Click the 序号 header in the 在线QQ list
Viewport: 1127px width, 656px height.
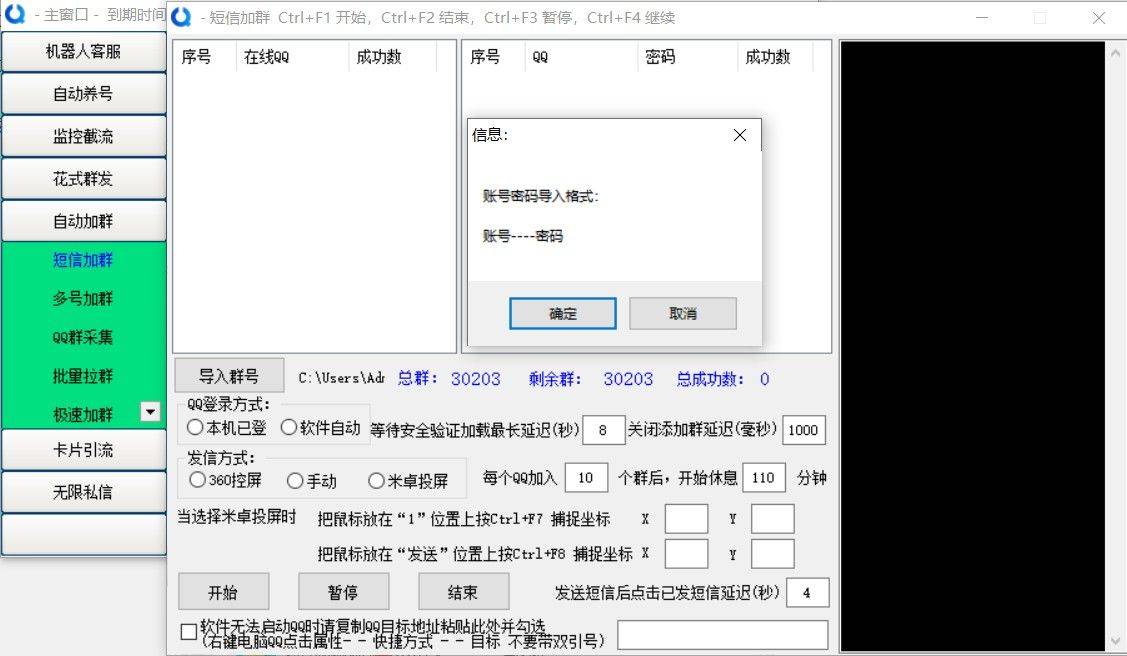pos(205,57)
